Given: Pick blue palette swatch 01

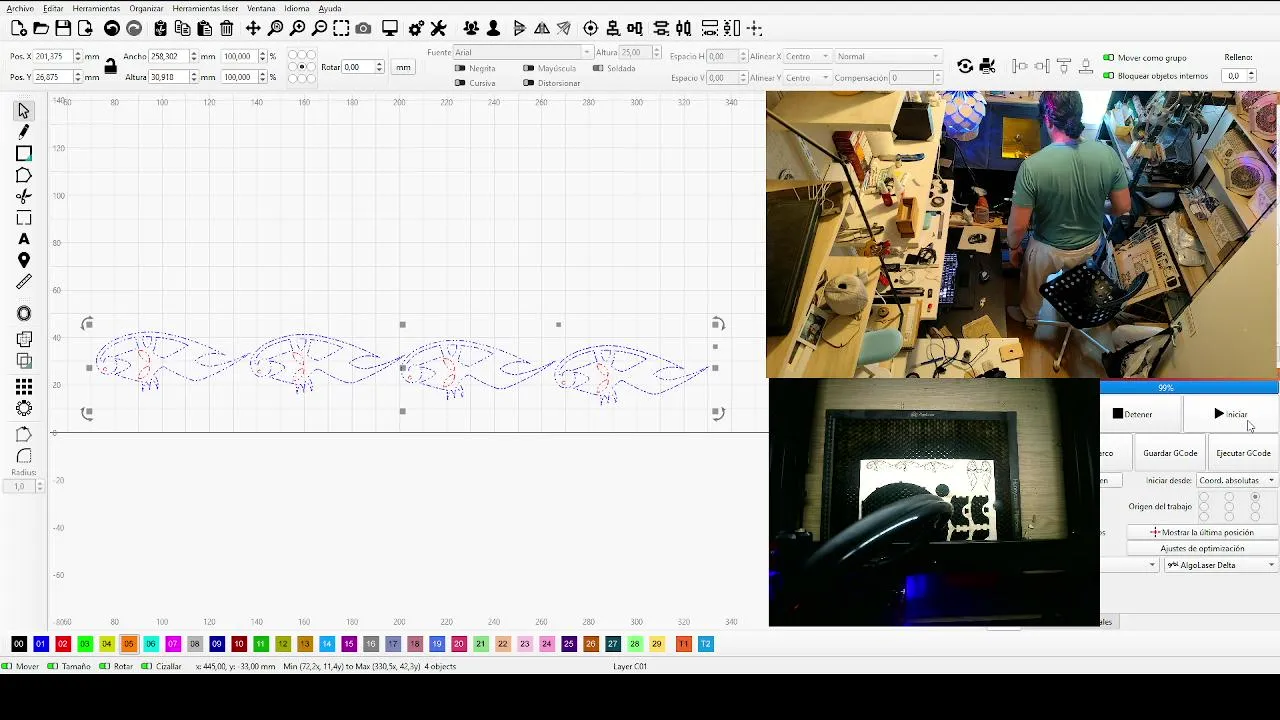Looking at the screenshot, I should (x=40, y=644).
